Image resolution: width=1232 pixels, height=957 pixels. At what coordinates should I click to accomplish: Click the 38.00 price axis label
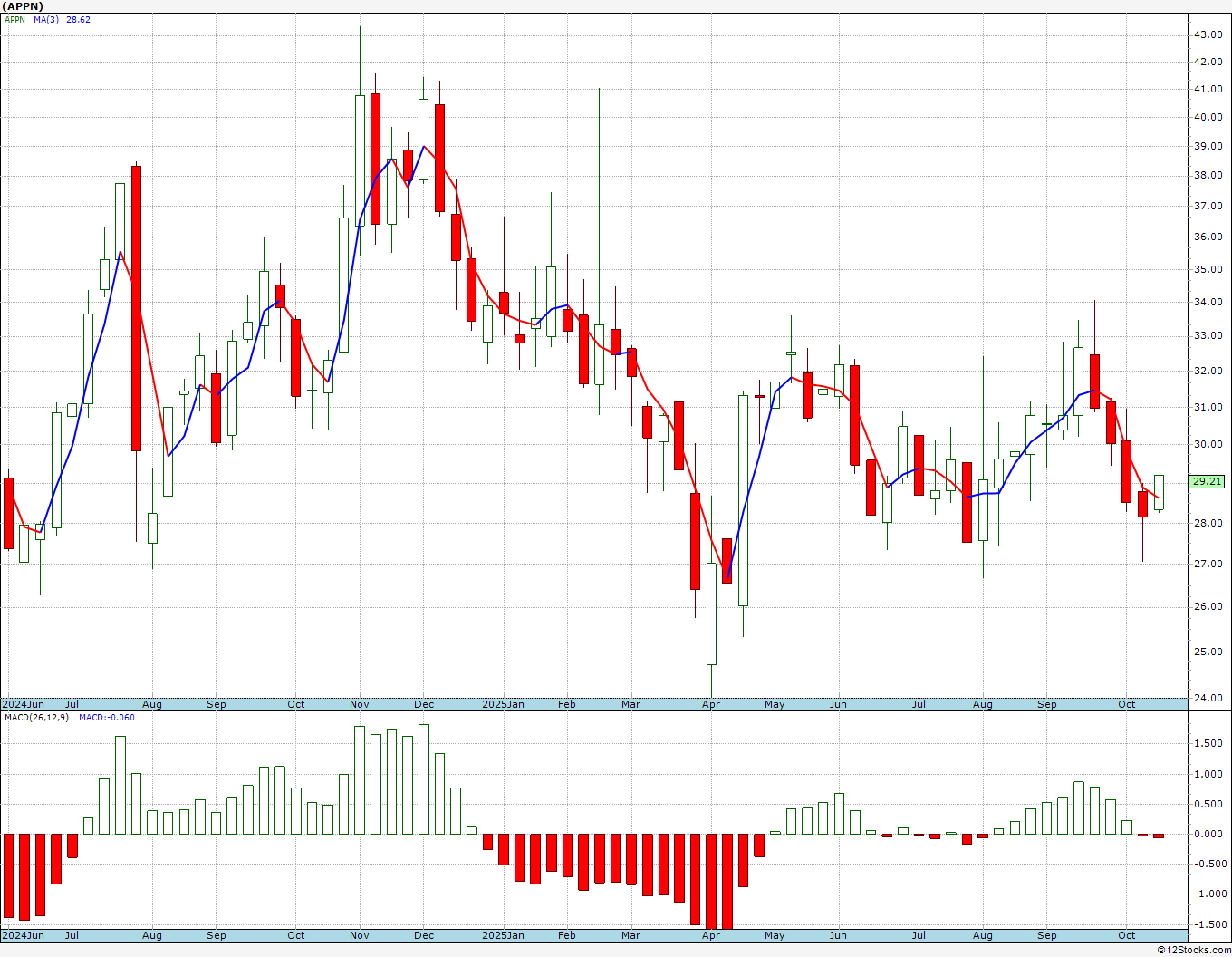tap(1208, 176)
